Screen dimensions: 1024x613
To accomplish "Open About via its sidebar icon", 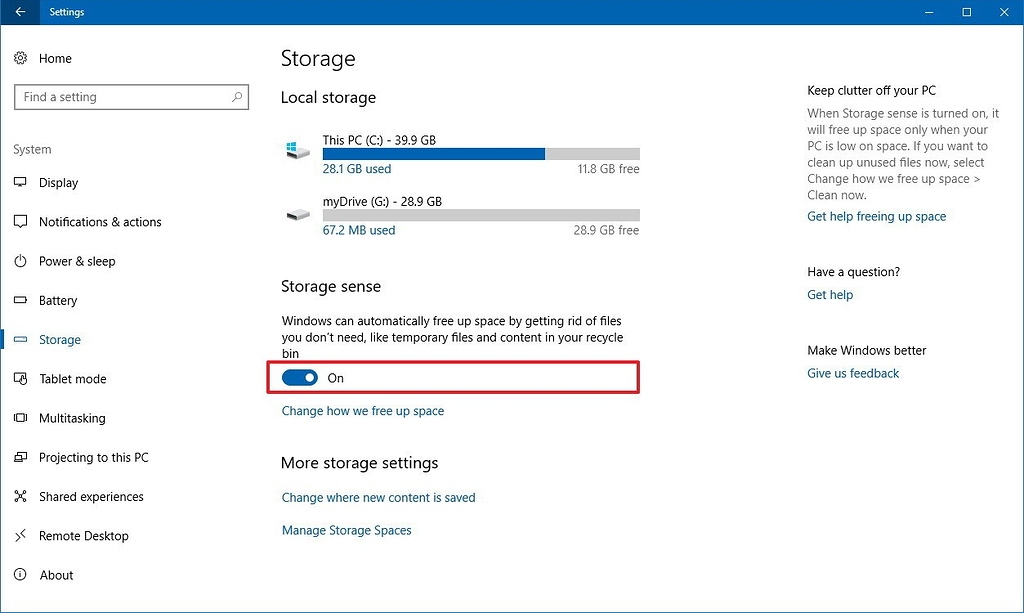I will click(22, 575).
